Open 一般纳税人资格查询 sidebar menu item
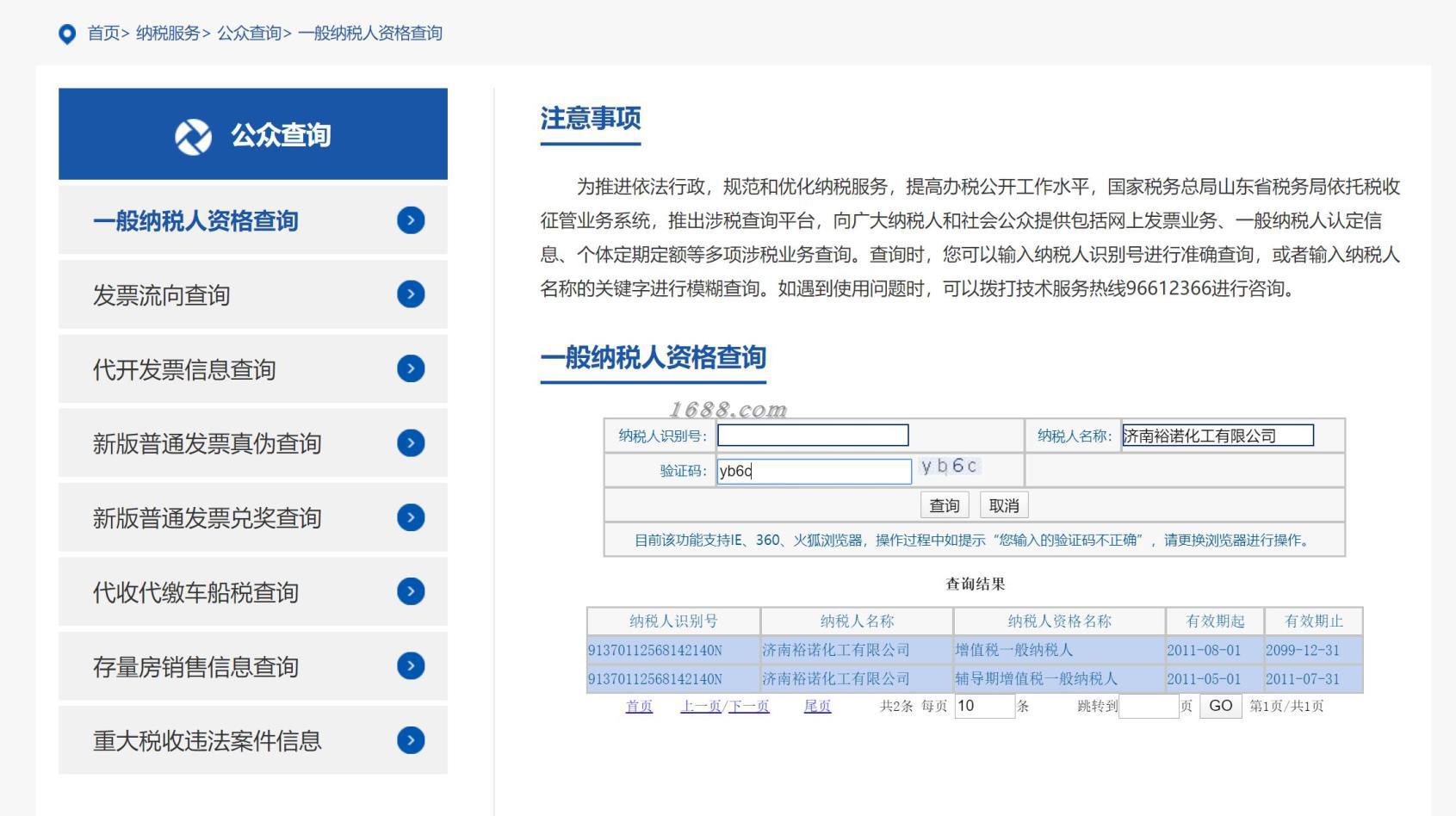The width and height of the screenshot is (1456, 816). click(x=253, y=220)
